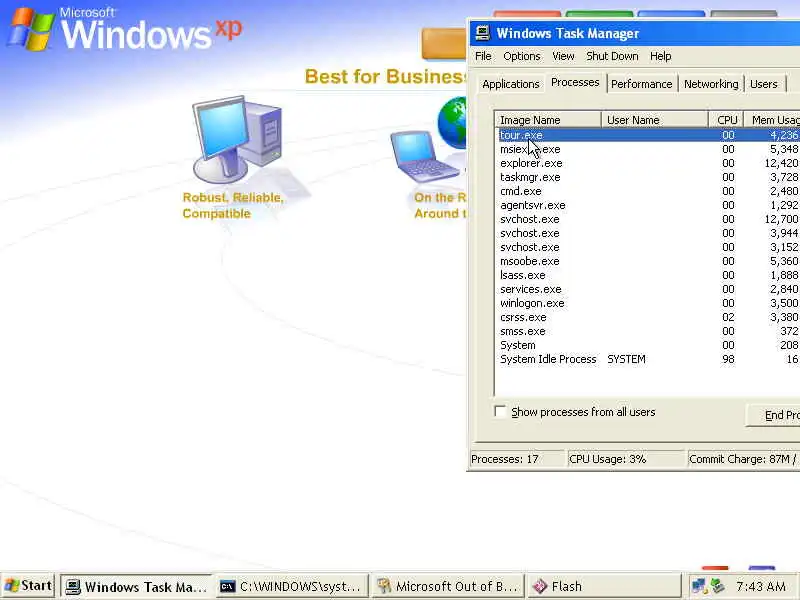
Task: Select the csrss.exe process
Action: coord(649,317)
